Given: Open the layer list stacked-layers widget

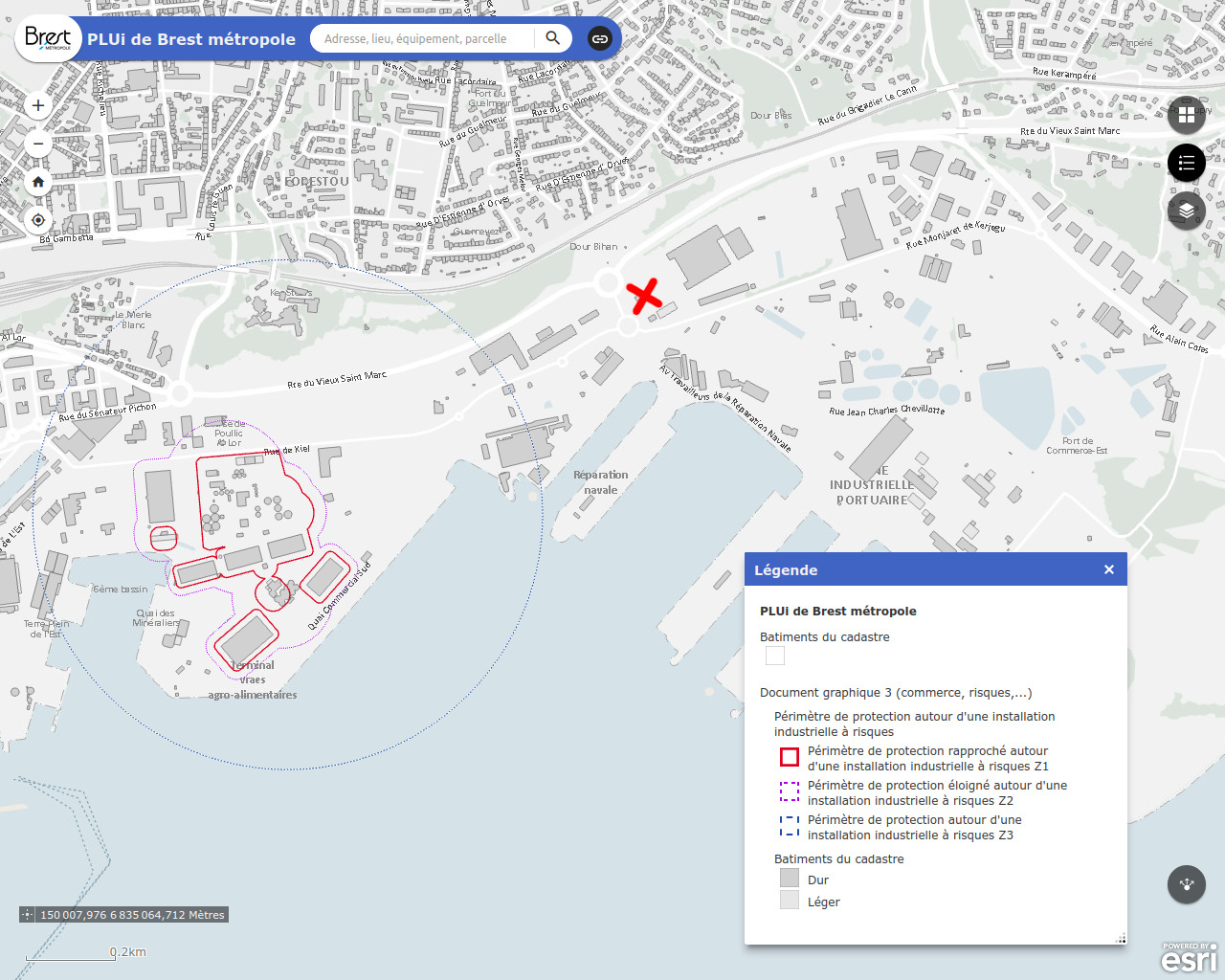Looking at the screenshot, I should coord(1187,211).
